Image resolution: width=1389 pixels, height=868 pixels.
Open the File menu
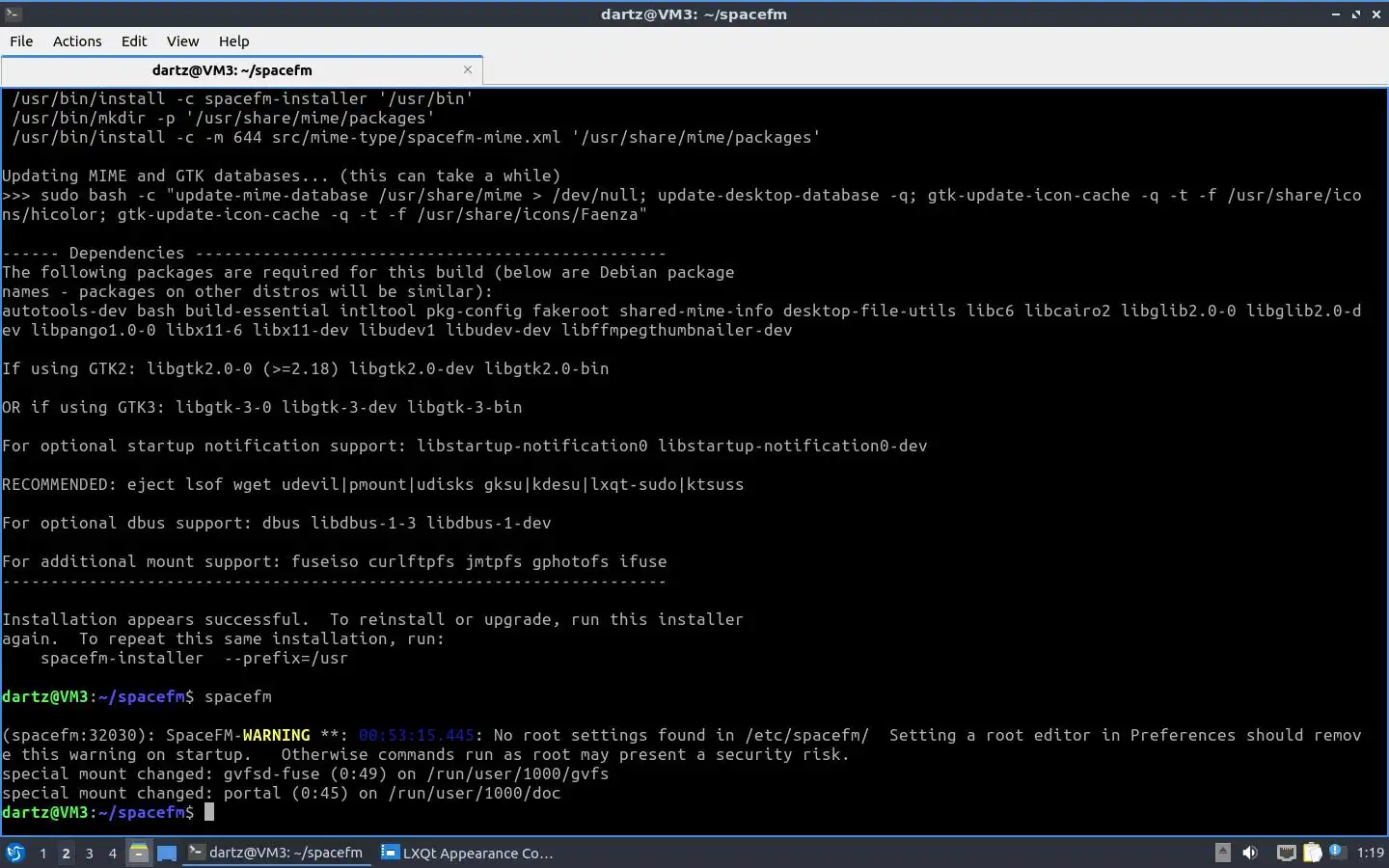[21, 41]
